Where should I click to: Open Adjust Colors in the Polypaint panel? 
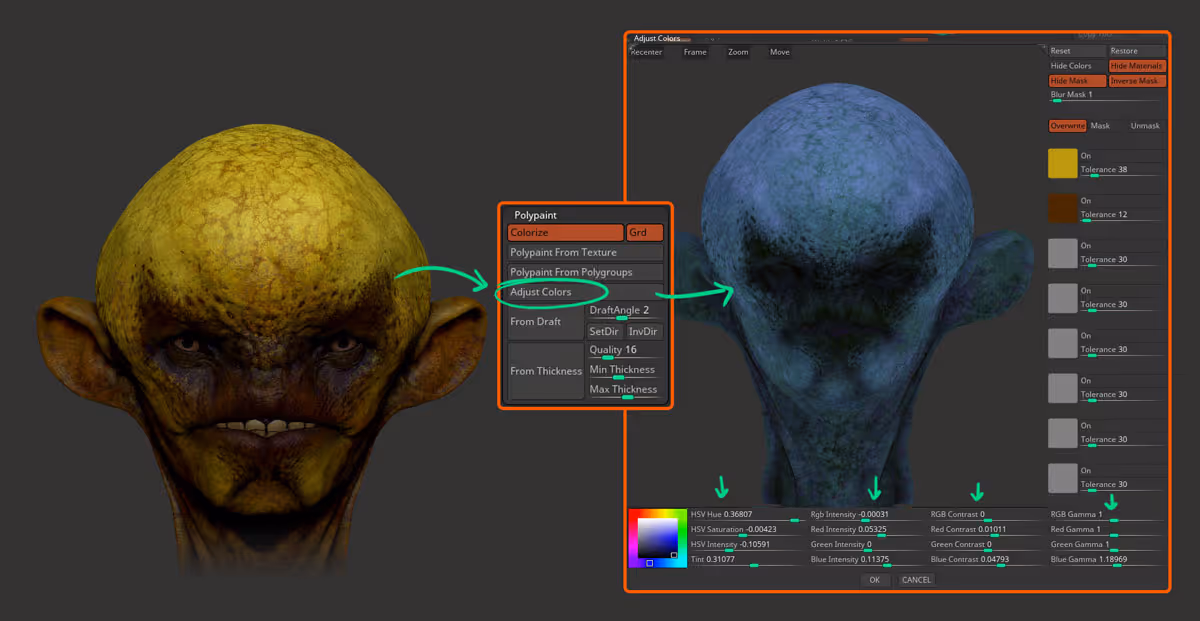click(x=585, y=292)
